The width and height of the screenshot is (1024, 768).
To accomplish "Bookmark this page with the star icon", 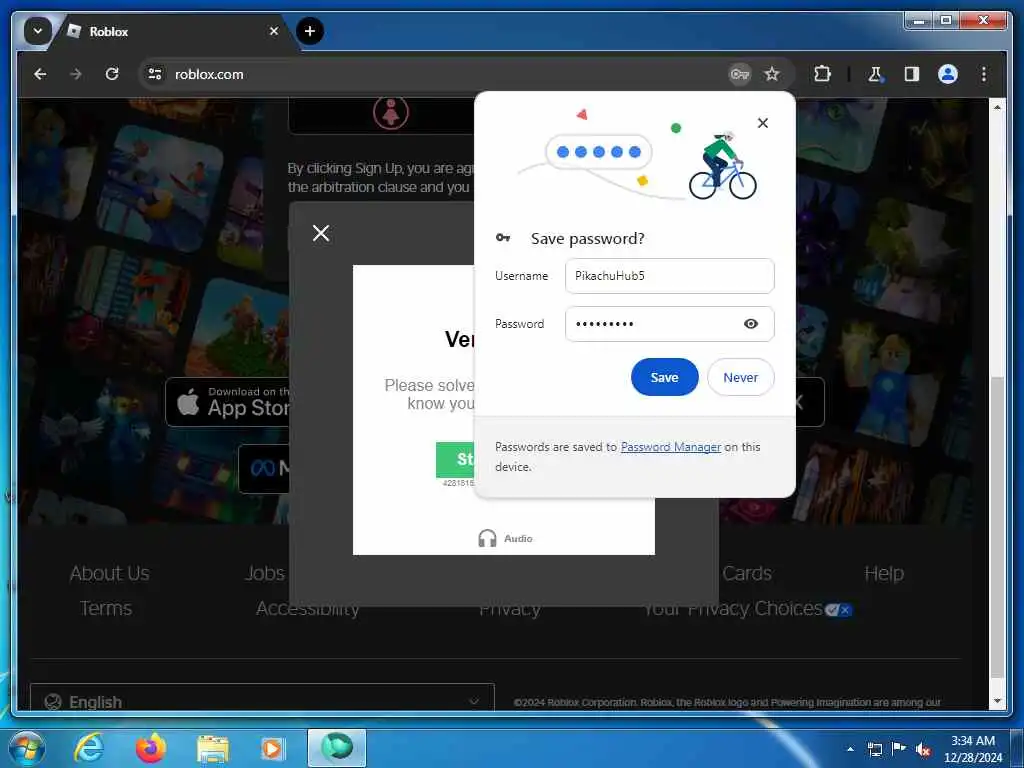I will (x=772, y=74).
